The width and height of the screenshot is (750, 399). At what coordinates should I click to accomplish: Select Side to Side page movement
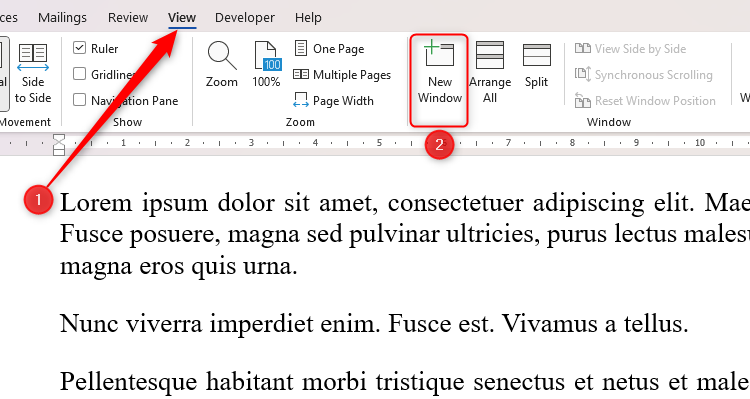[33, 72]
